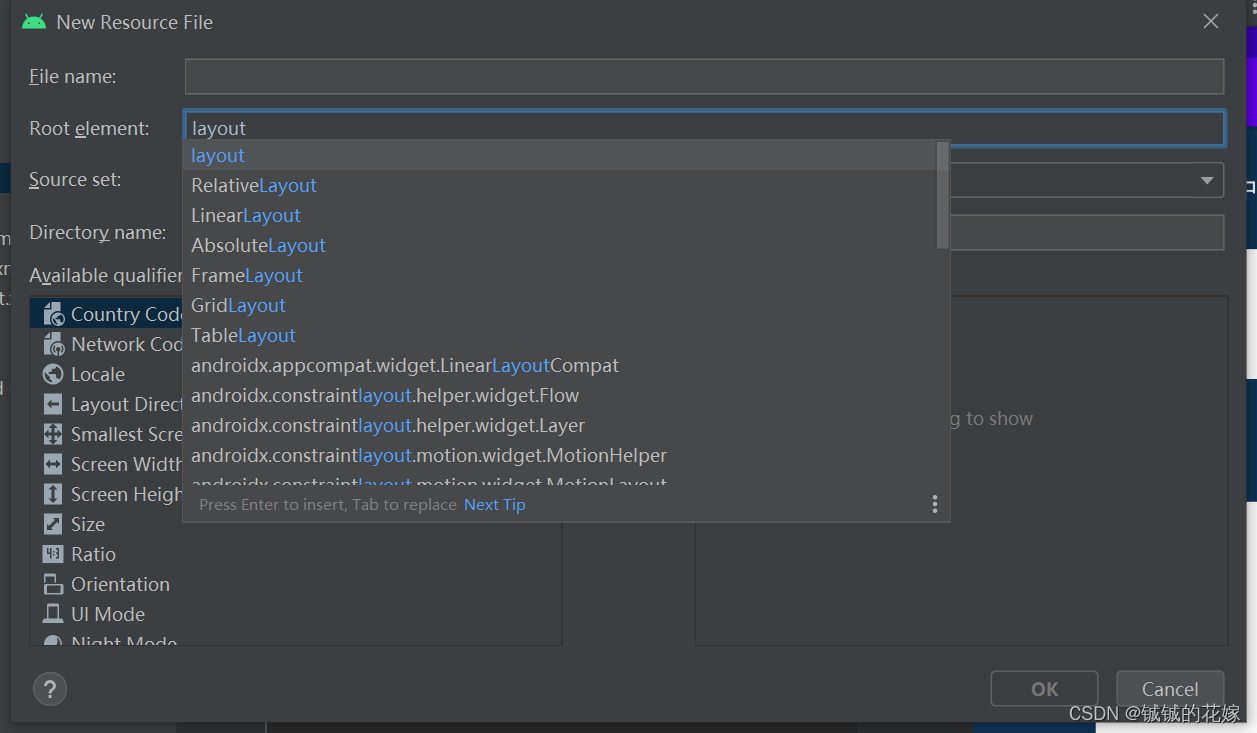Choose constraintlayout helper Layer suggestion
The height and width of the screenshot is (733, 1257).
[x=559, y=425]
